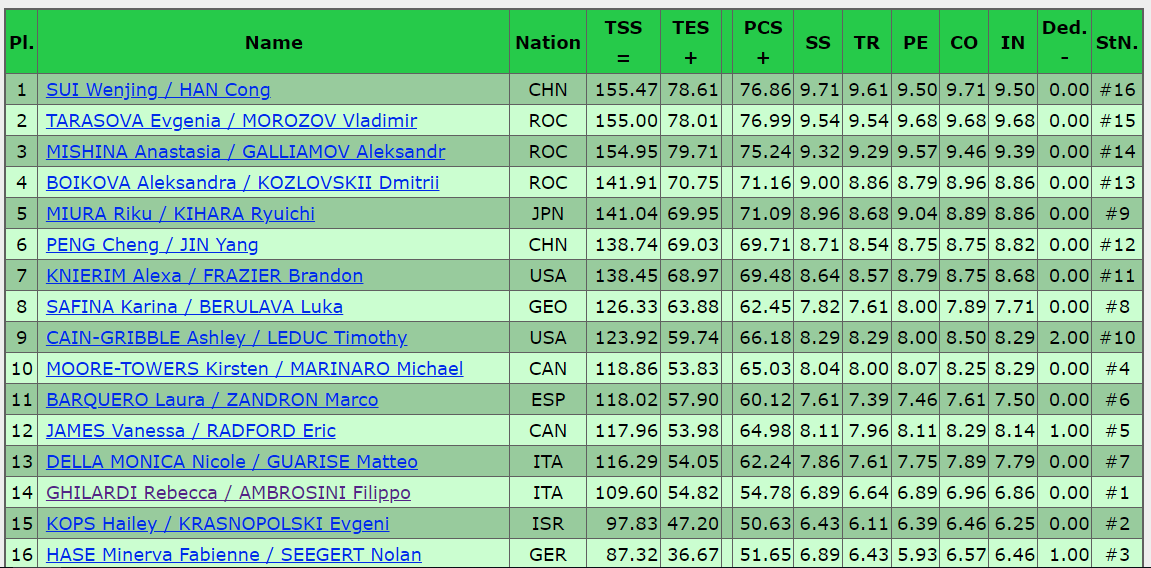Select DELLA MONICA Nicole / GUARISE Matteo link

(x=232, y=462)
